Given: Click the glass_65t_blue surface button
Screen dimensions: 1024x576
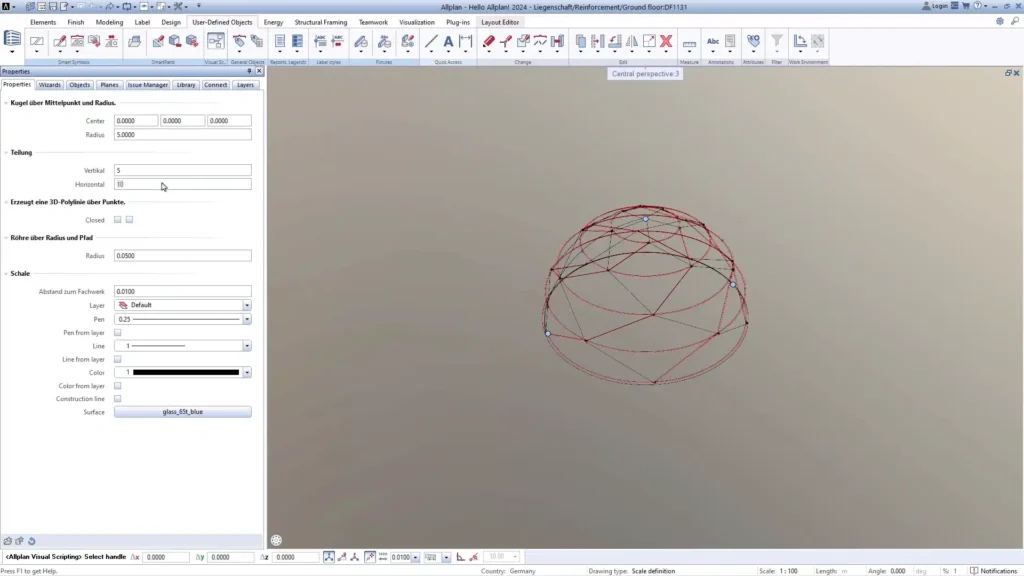Looking at the screenshot, I should point(182,411).
